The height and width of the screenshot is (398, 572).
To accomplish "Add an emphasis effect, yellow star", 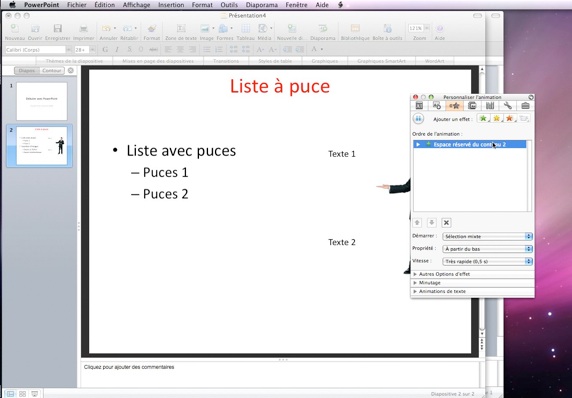I will (496, 119).
